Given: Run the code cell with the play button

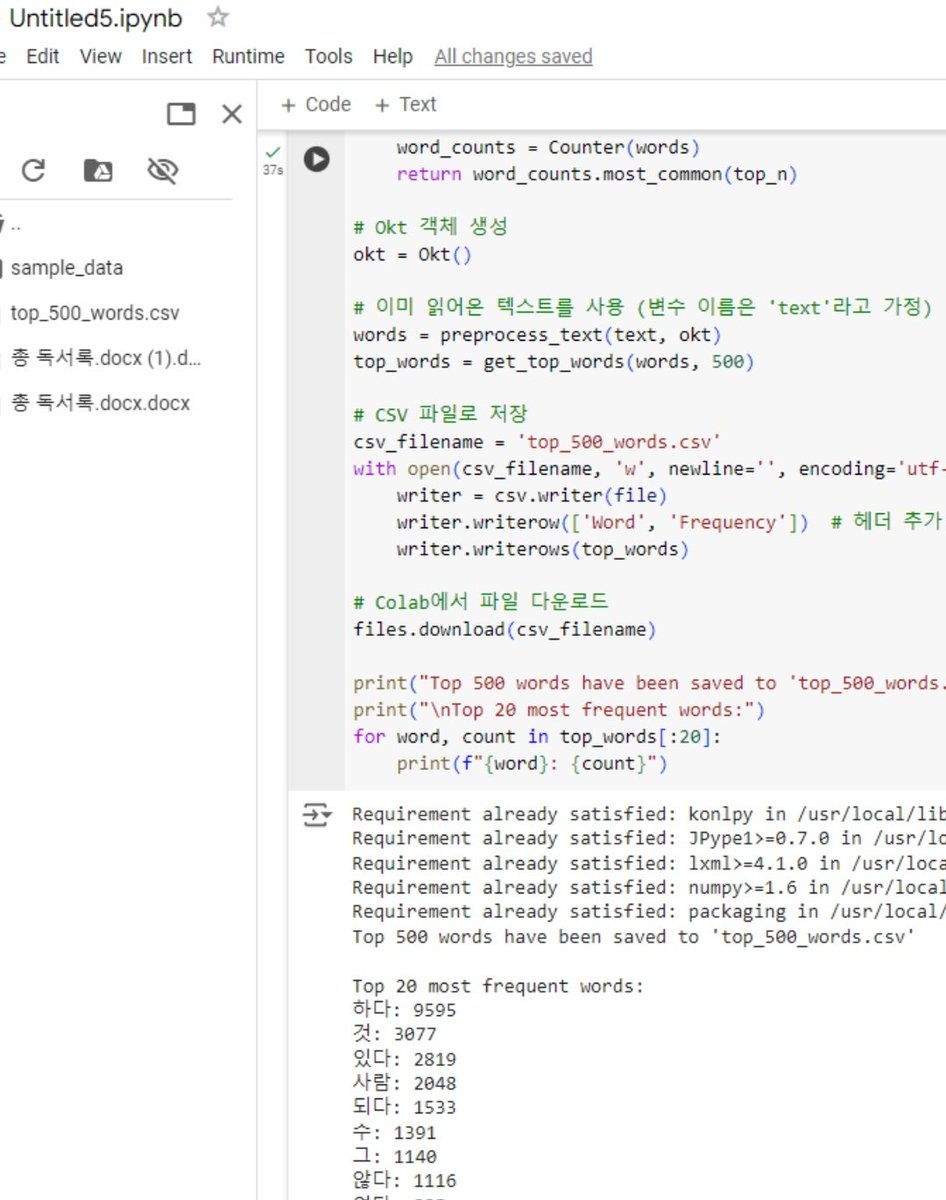Looking at the screenshot, I should [316, 158].
